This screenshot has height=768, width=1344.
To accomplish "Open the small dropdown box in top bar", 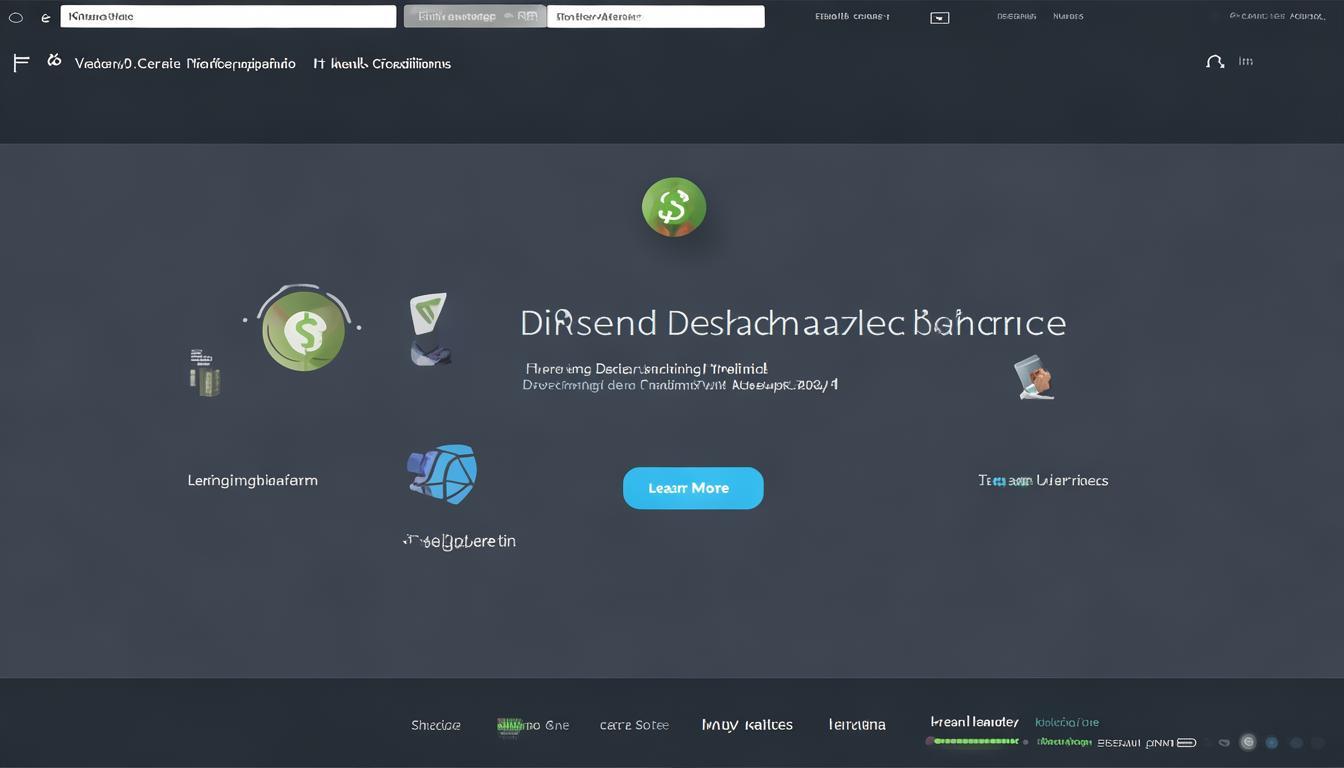I will pyautogui.click(x=939, y=18).
